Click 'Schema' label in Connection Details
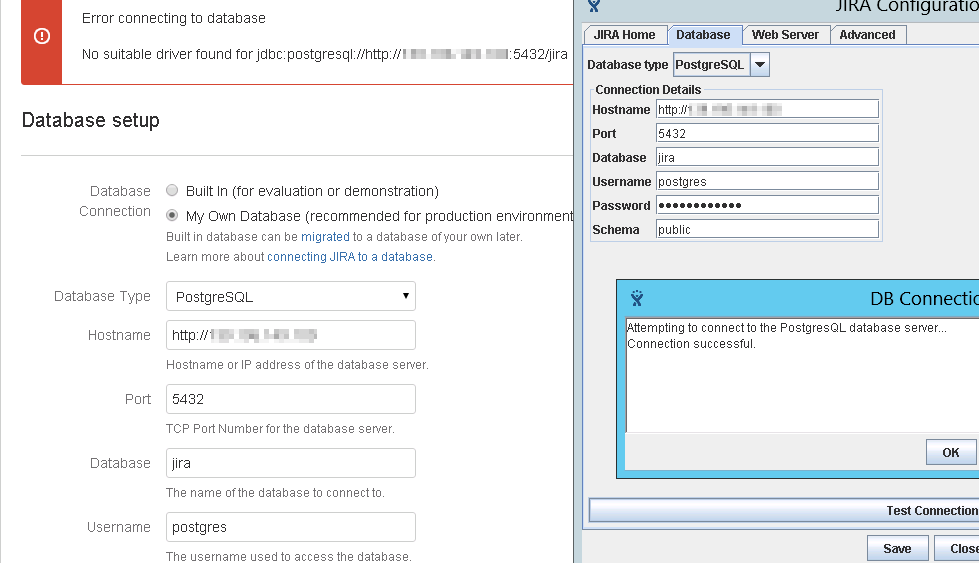The height and width of the screenshot is (563, 979). (x=616, y=230)
